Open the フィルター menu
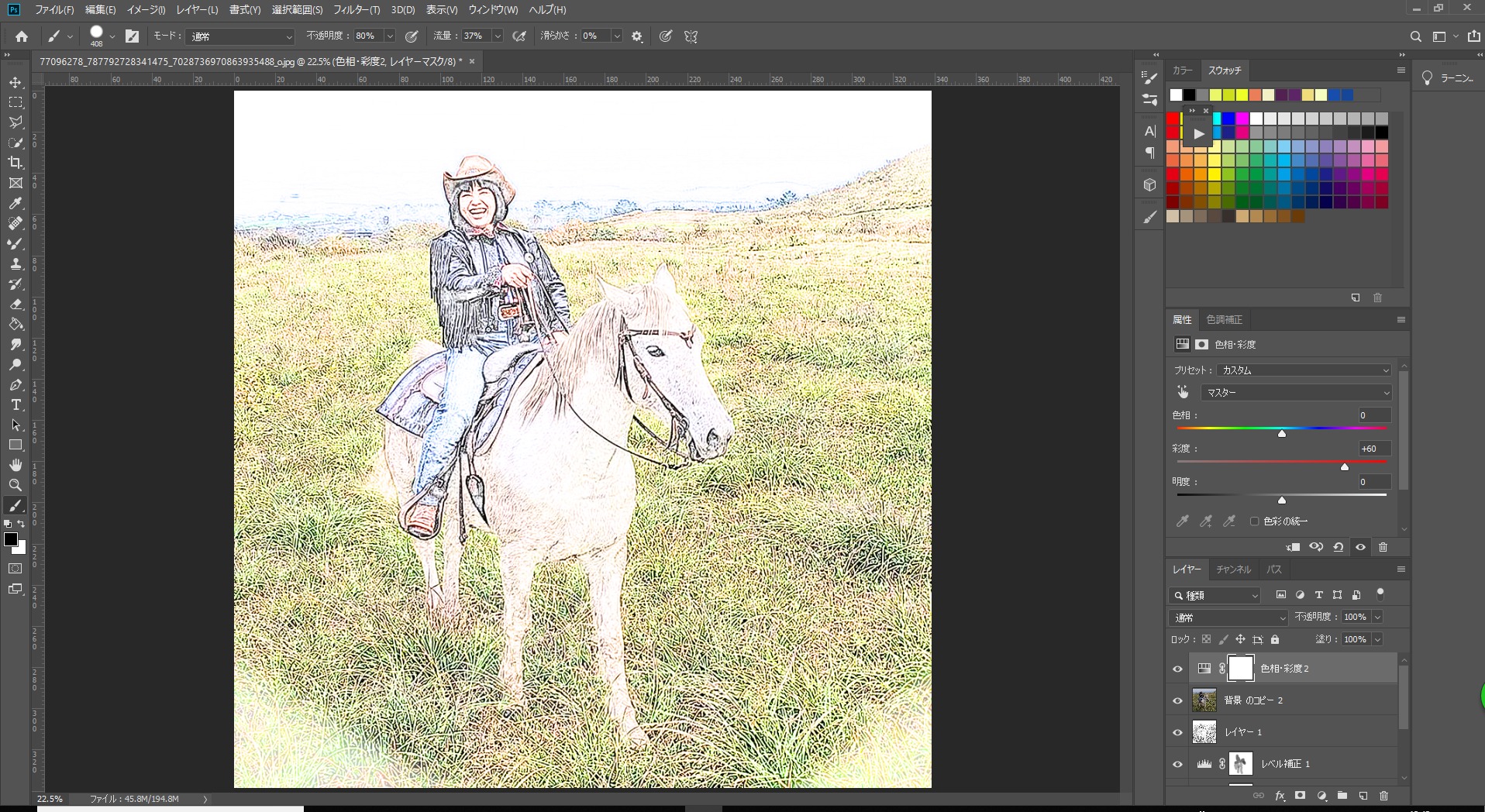 356,10
